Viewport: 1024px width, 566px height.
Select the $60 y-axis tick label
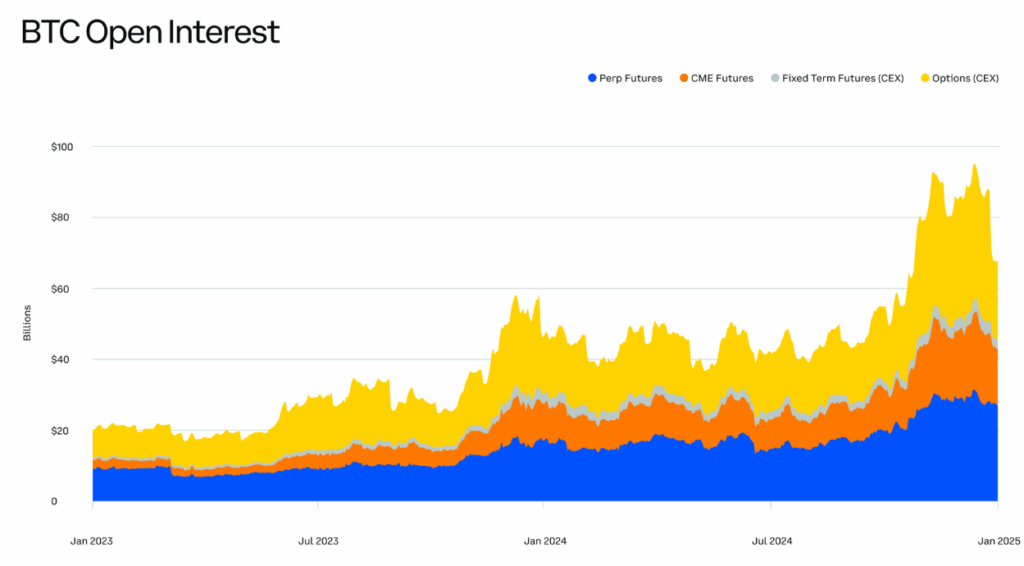(x=63, y=289)
